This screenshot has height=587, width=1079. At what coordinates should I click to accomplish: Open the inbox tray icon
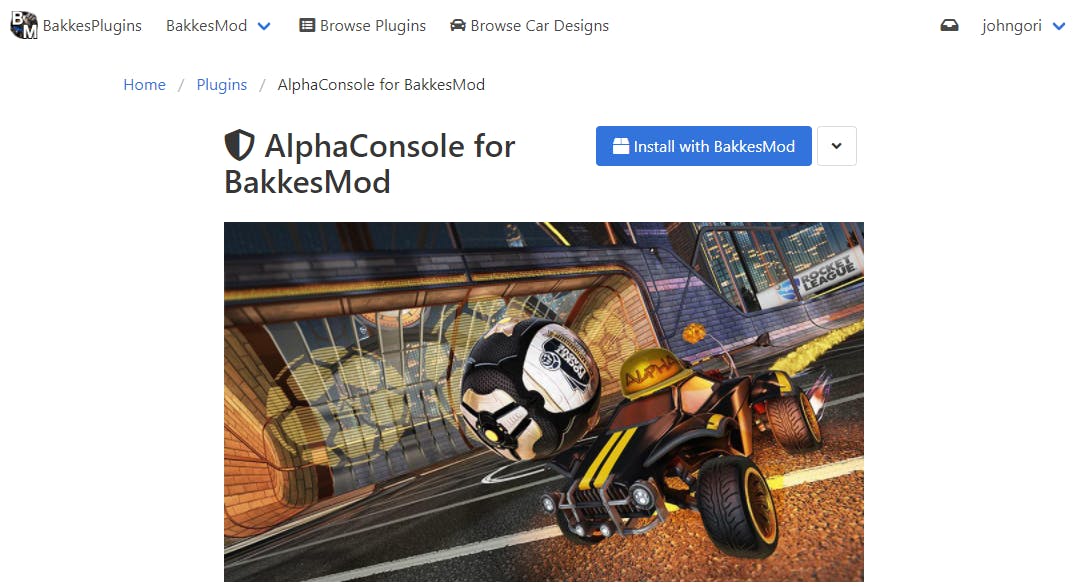(x=949, y=25)
